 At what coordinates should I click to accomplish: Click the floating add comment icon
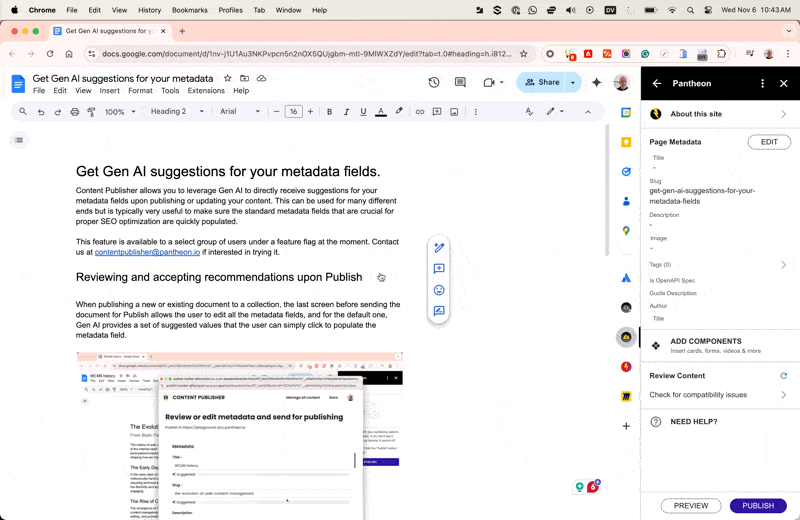point(439,269)
